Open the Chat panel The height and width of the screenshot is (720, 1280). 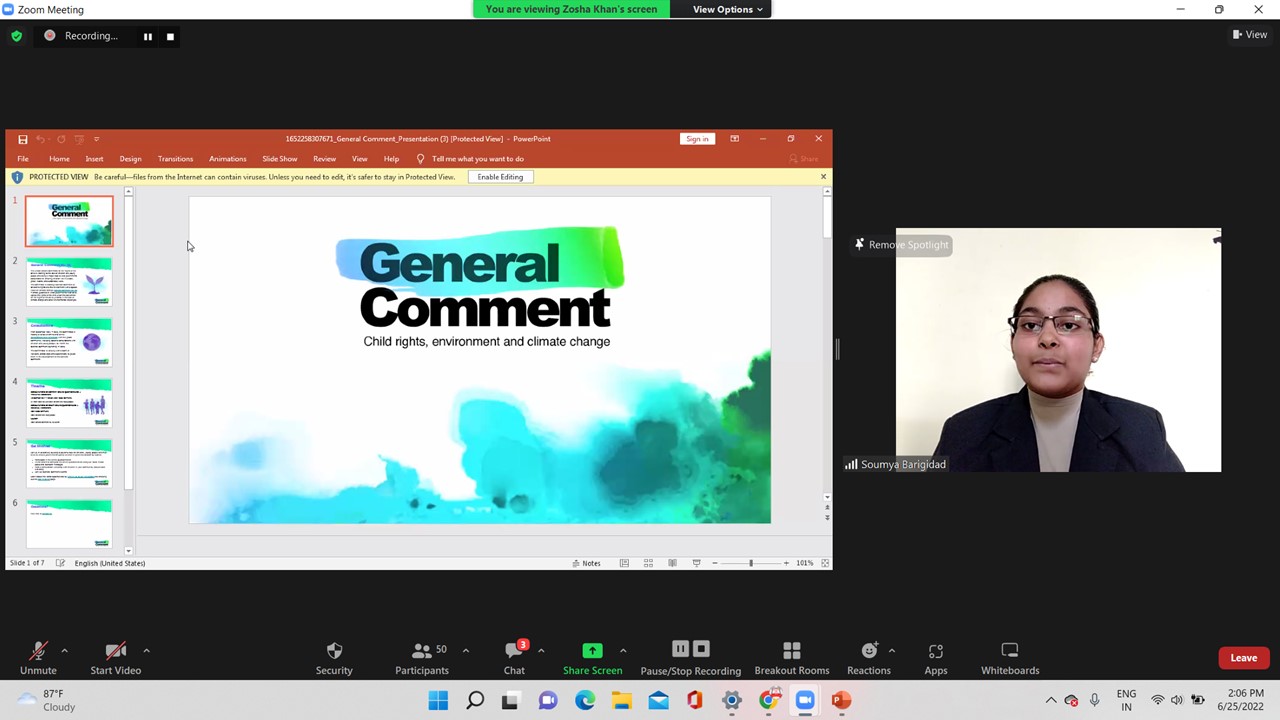click(514, 651)
